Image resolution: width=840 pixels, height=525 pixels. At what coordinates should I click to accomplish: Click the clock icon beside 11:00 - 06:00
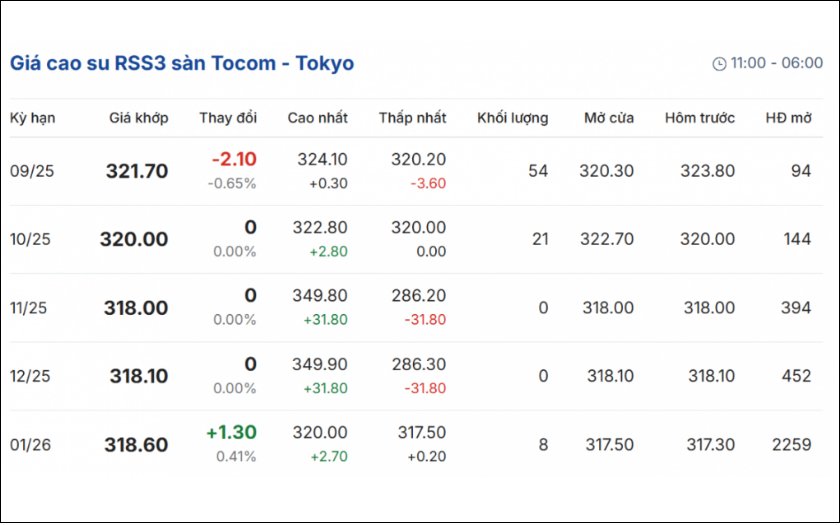[x=719, y=64]
